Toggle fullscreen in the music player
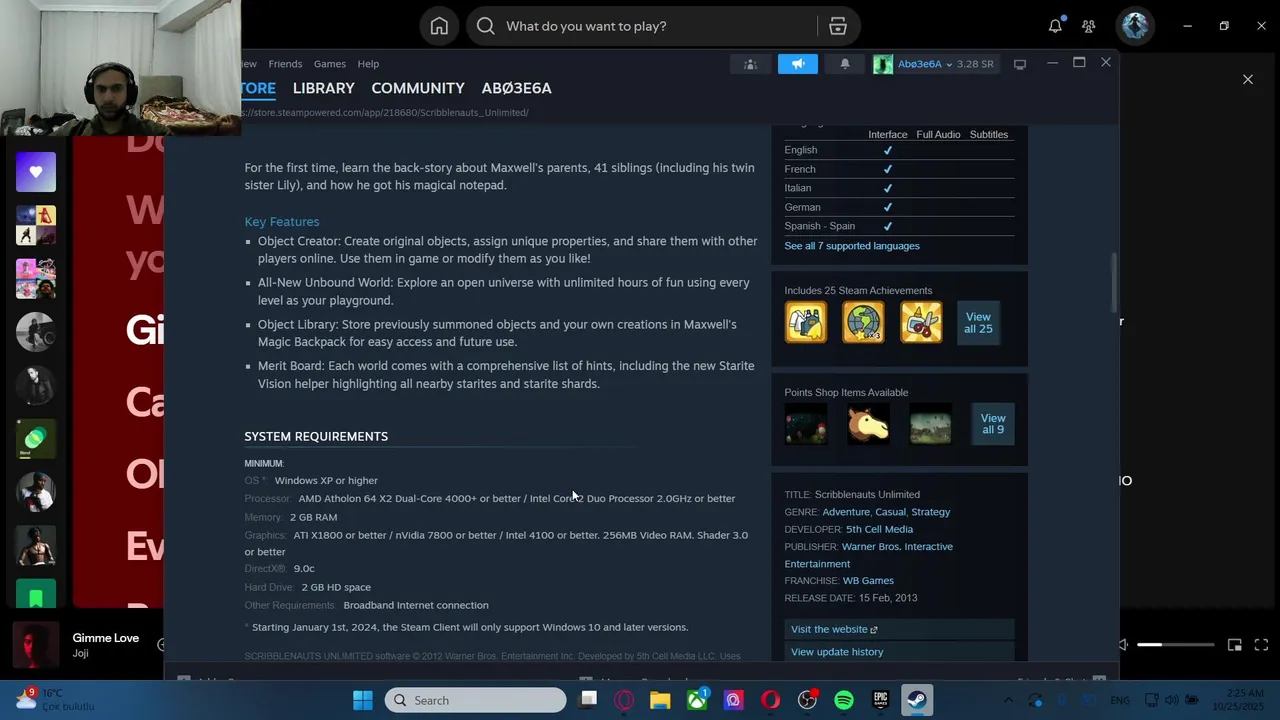1280x720 pixels. [1261, 645]
